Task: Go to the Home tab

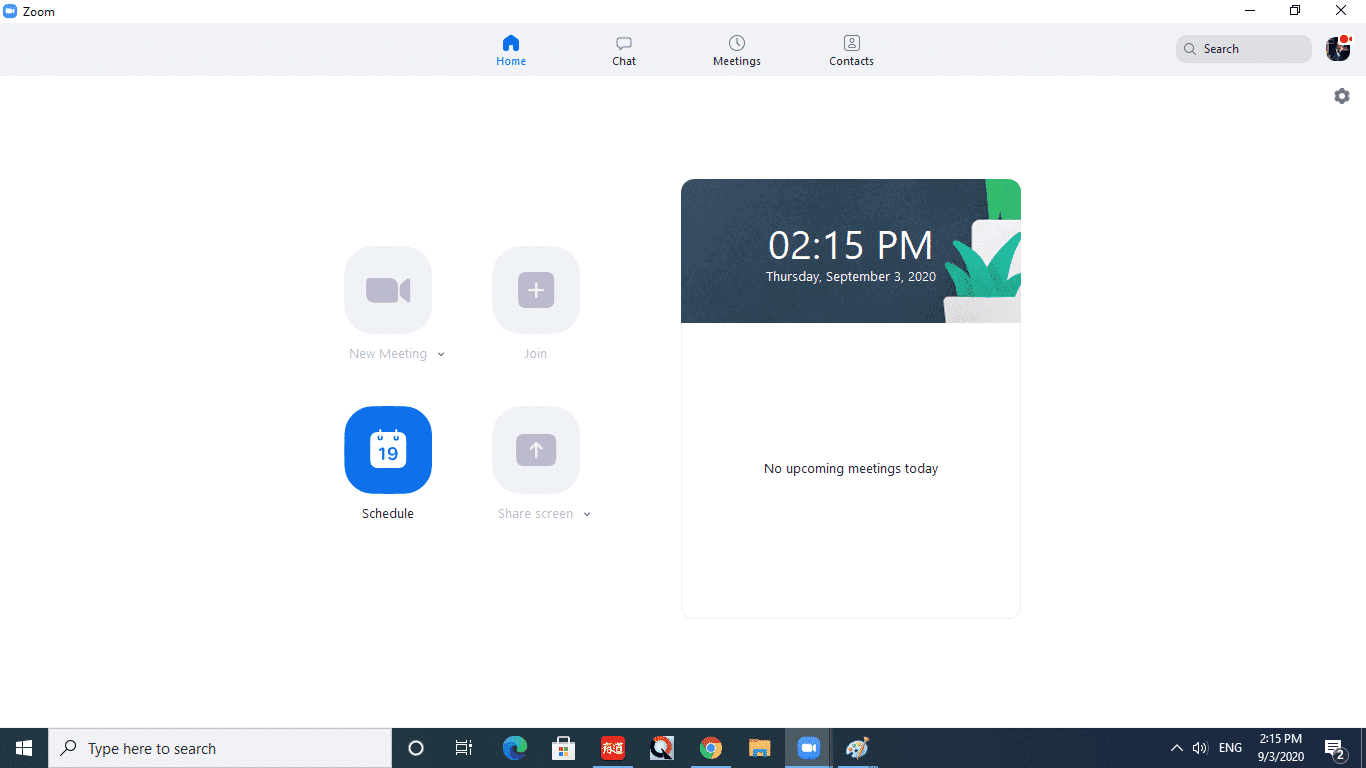Action: (511, 50)
